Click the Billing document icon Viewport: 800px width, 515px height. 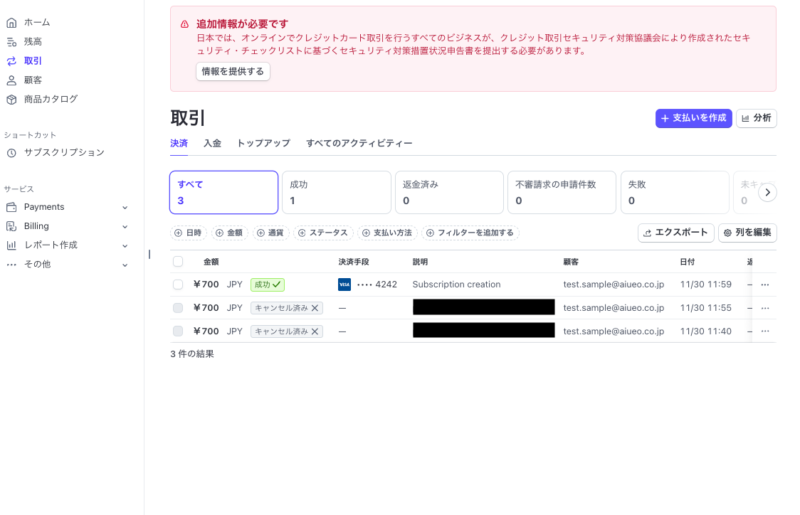point(11,226)
